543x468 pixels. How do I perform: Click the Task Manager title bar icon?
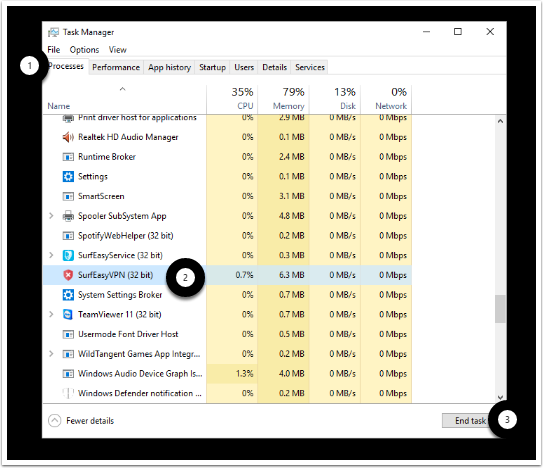click(x=53, y=32)
